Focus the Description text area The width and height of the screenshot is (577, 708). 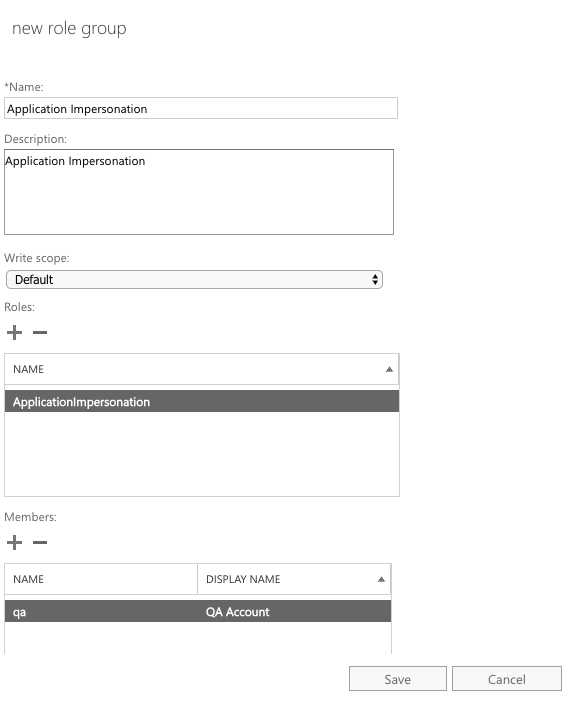click(199, 192)
